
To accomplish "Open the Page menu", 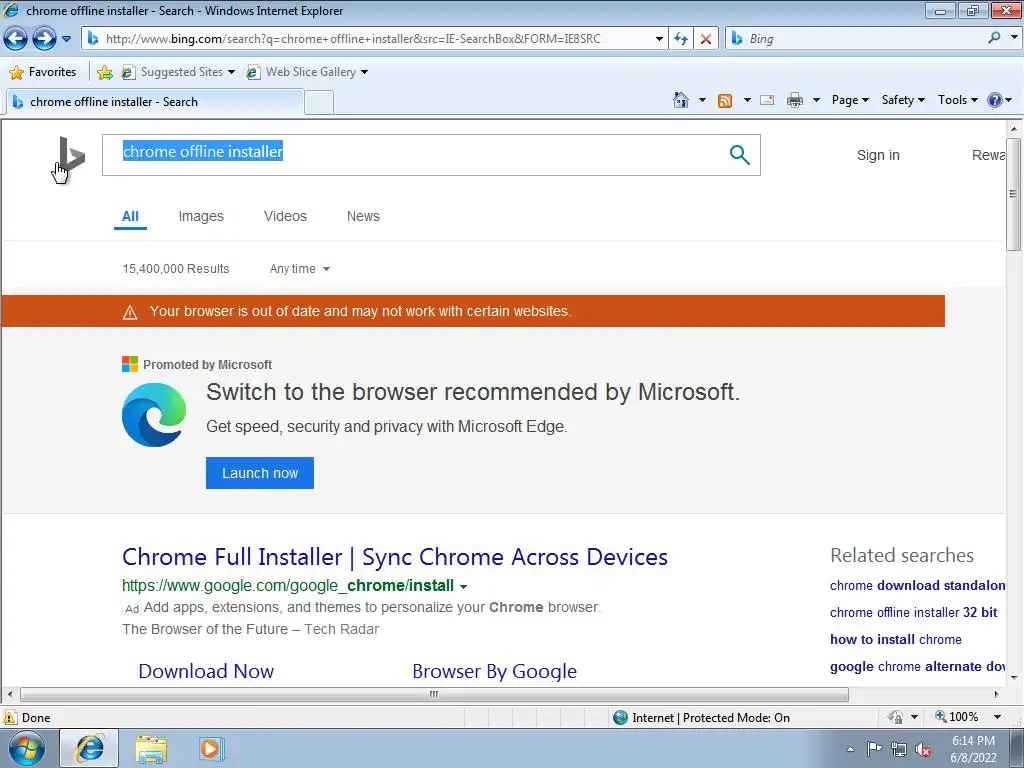I will (850, 100).
